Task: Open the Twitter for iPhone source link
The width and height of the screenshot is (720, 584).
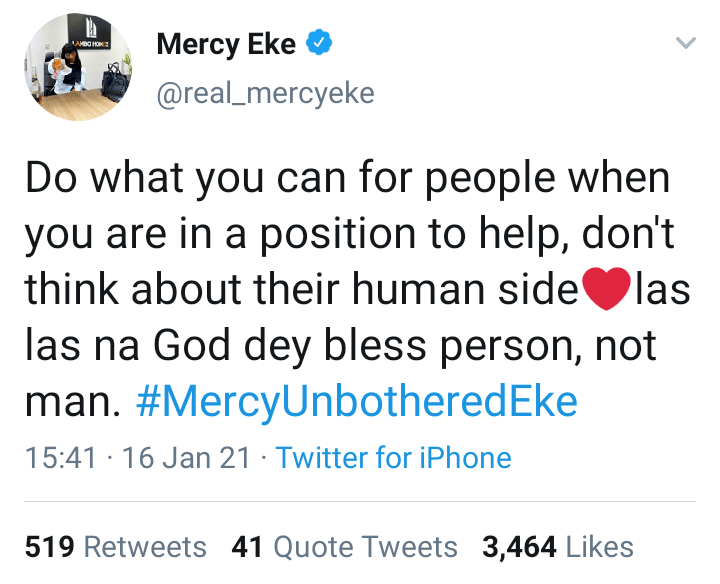Action: tap(393, 458)
